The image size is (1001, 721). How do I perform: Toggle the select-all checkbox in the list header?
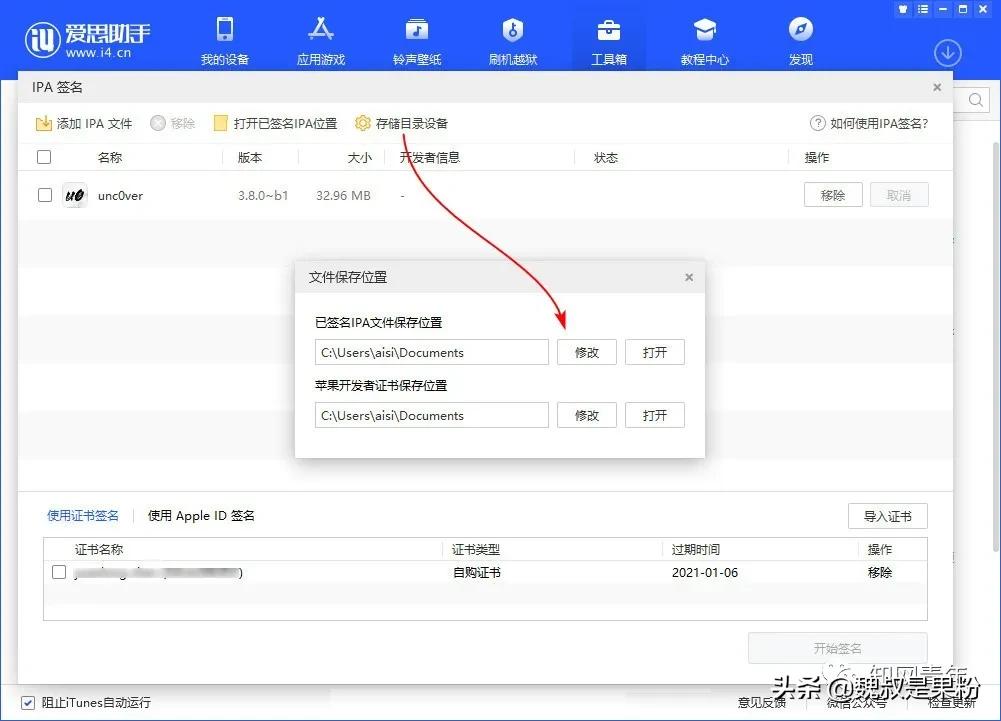(44, 156)
